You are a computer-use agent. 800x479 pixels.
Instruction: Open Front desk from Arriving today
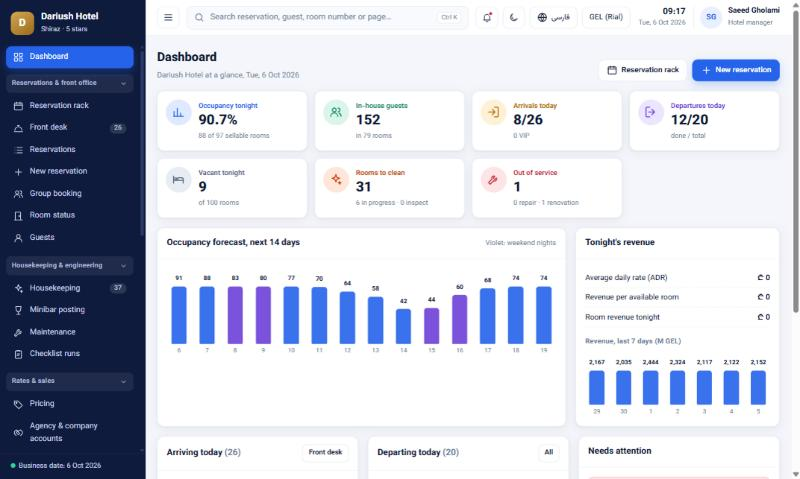[325, 452]
